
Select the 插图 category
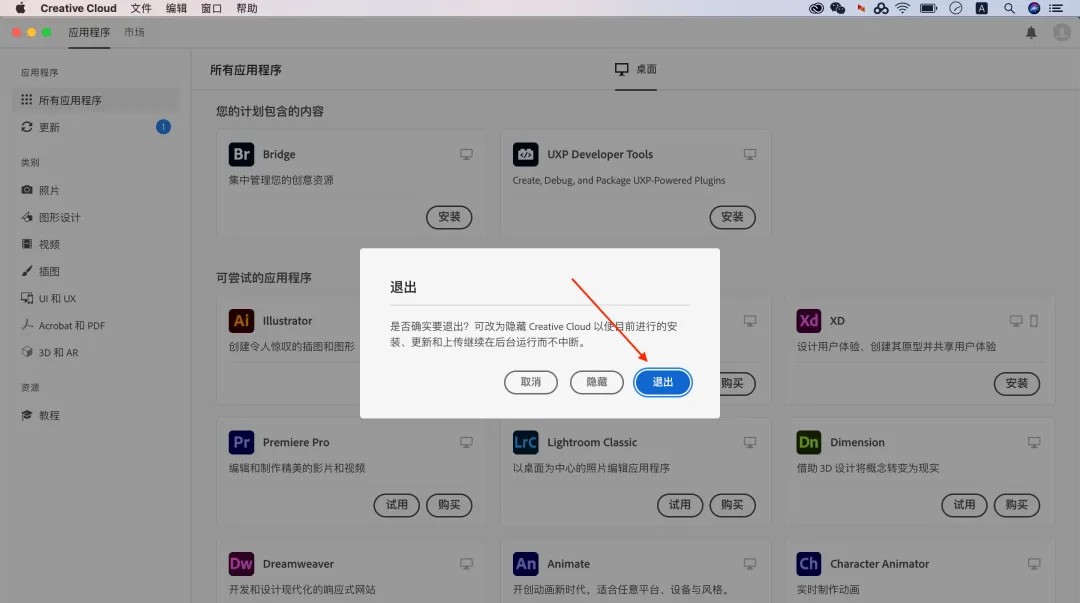(x=96, y=272)
